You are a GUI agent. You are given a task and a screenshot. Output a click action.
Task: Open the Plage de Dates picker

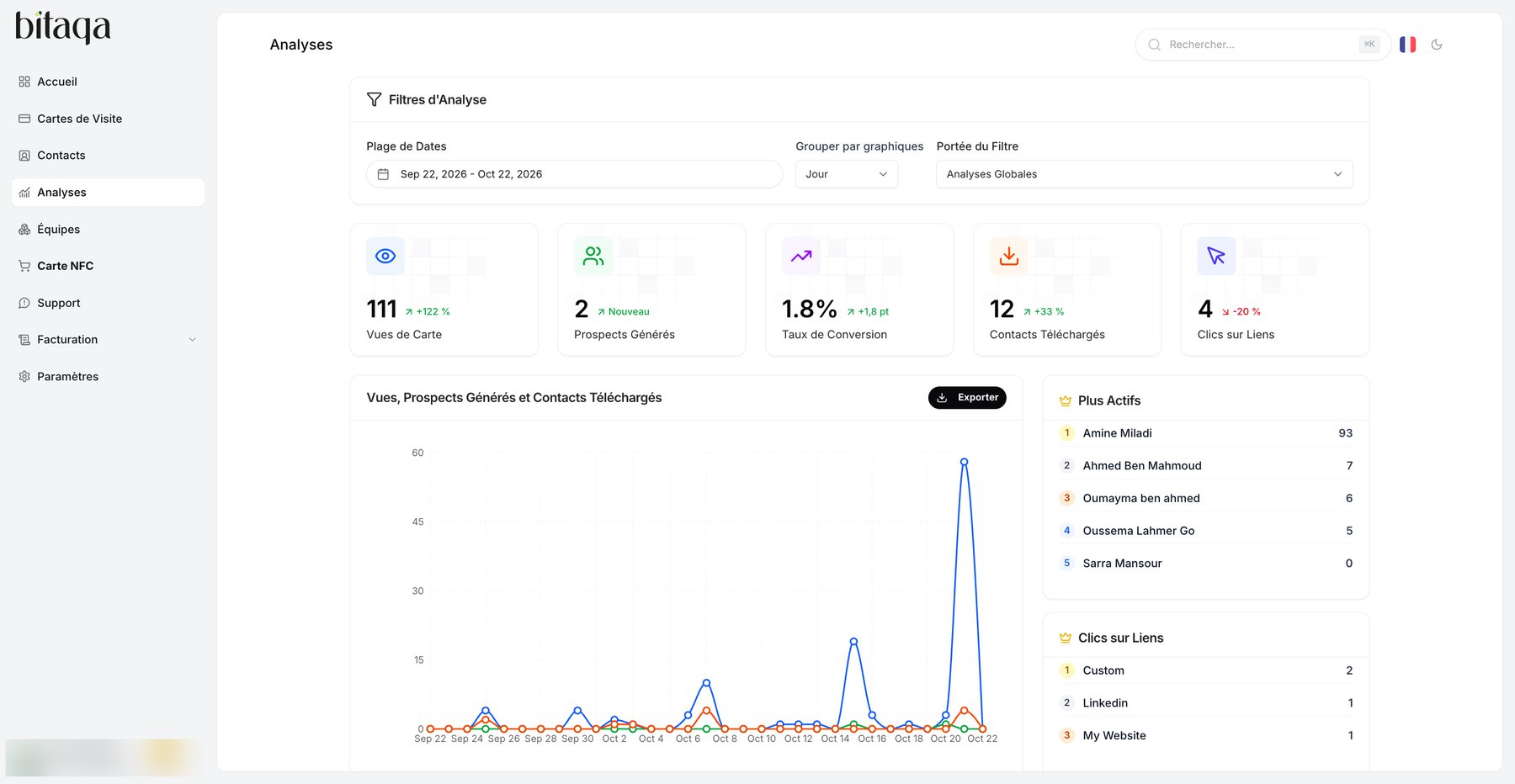[574, 174]
